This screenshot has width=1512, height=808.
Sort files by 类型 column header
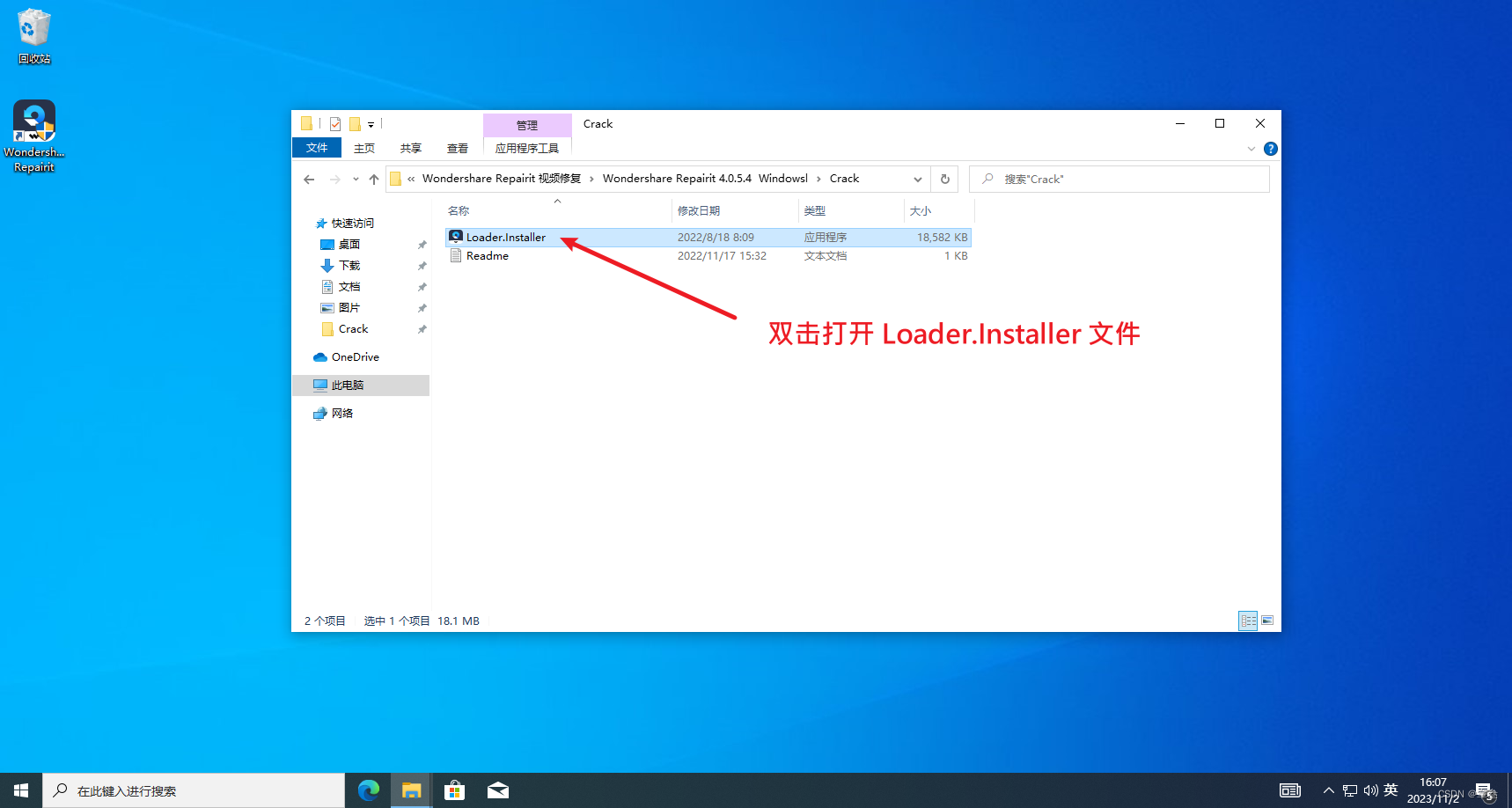click(815, 211)
